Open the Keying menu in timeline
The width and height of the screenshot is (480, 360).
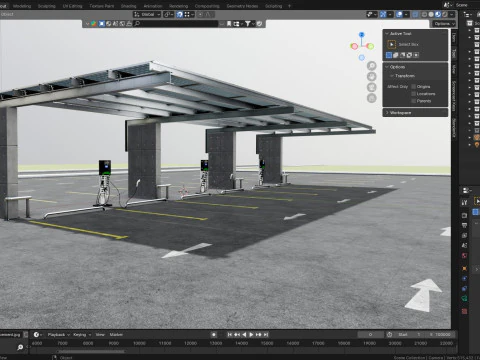coord(82,334)
